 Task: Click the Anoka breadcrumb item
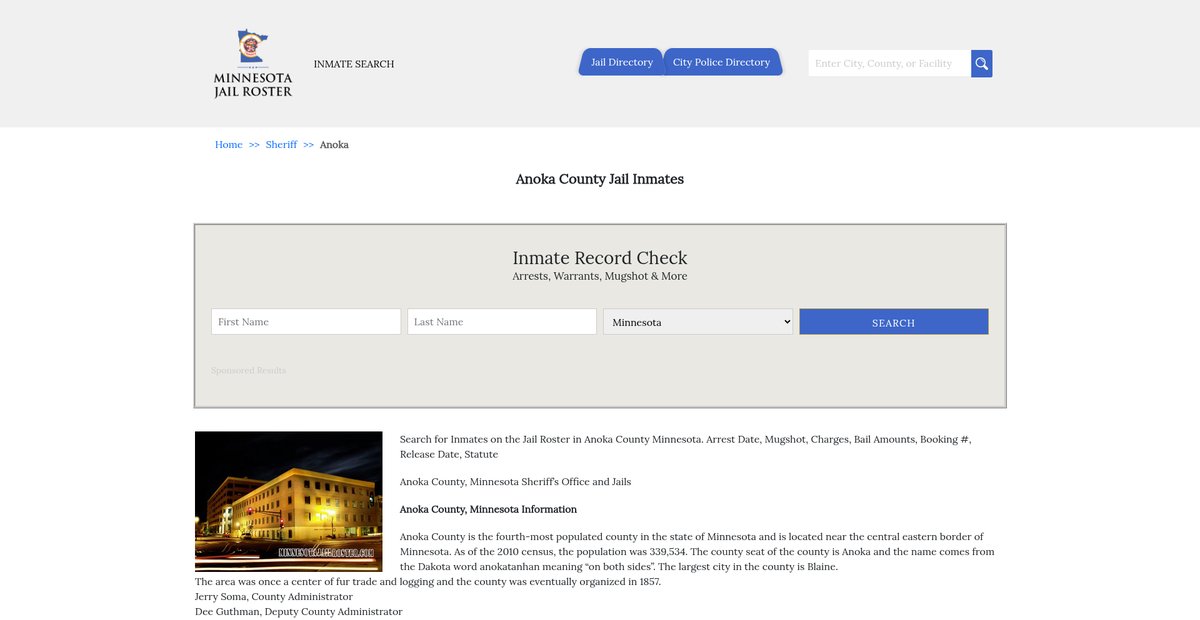coord(334,145)
